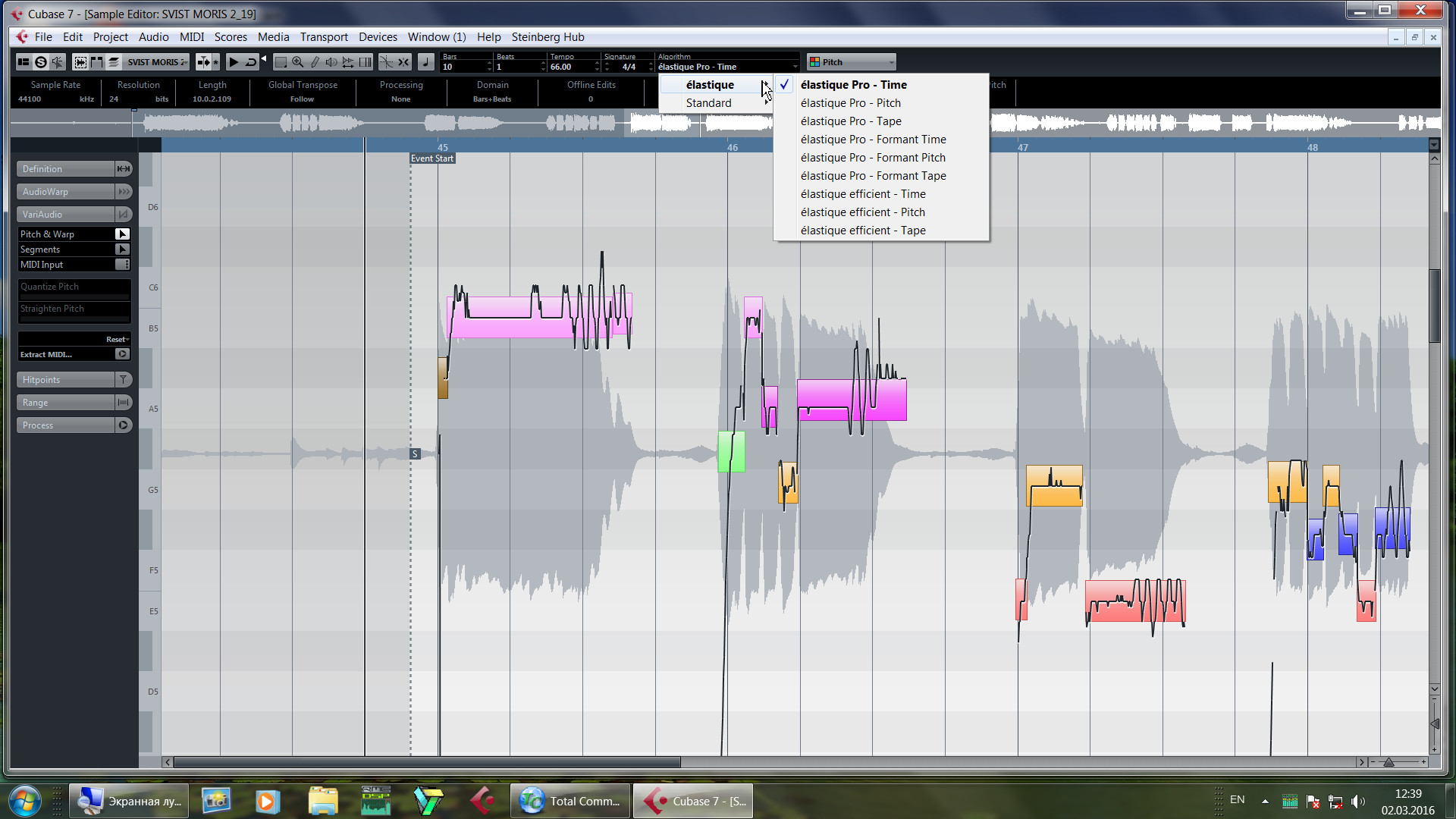
Task: Expand the Process inspector tab
Action: pyautogui.click(x=74, y=425)
